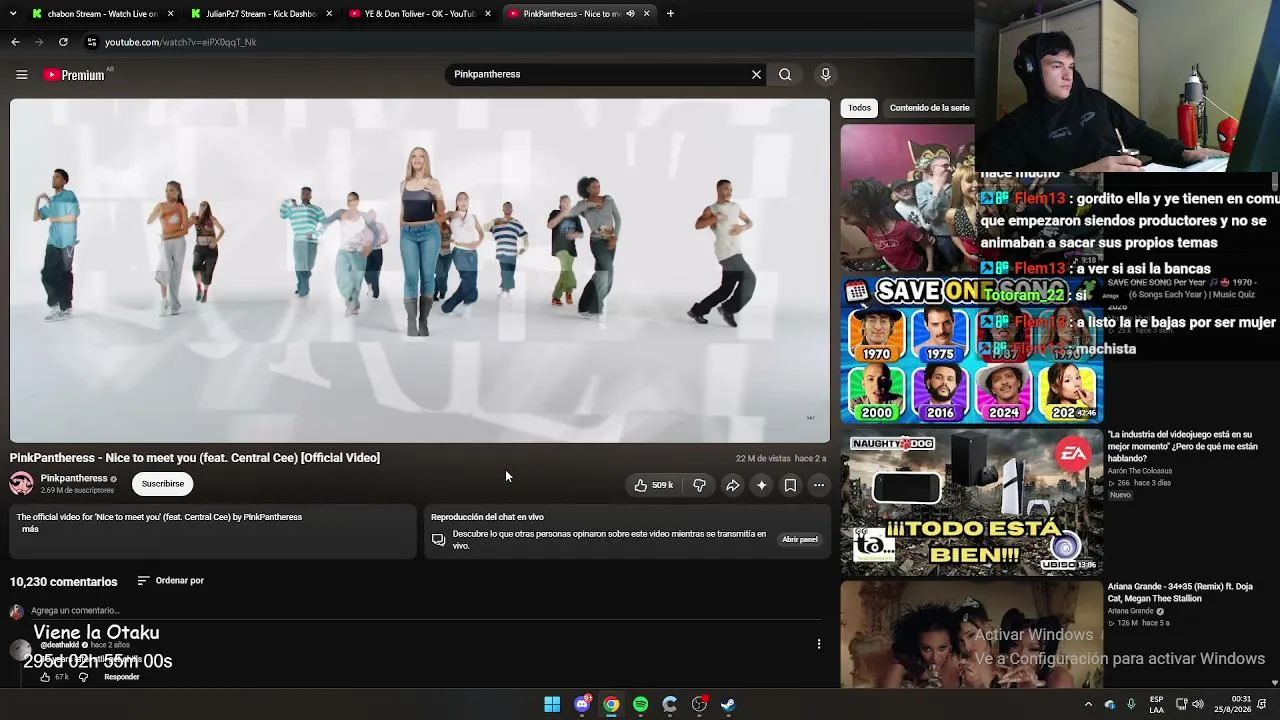The height and width of the screenshot is (720, 1280).
Task: Open the Ariana Grande 34+35 Remix thumbnail
Action: pos(971,636)
